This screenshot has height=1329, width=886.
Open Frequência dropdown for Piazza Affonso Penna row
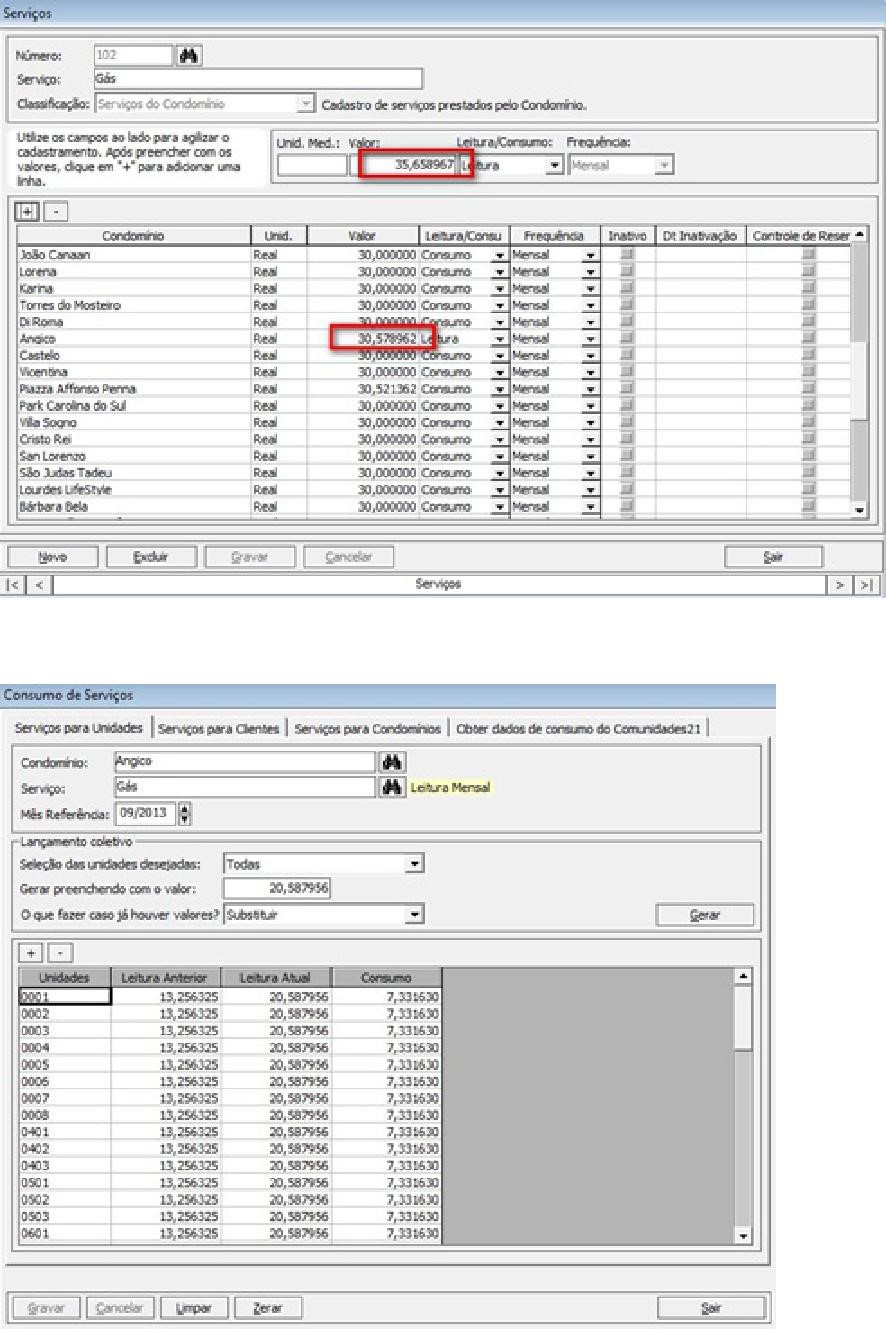[590, 389]
